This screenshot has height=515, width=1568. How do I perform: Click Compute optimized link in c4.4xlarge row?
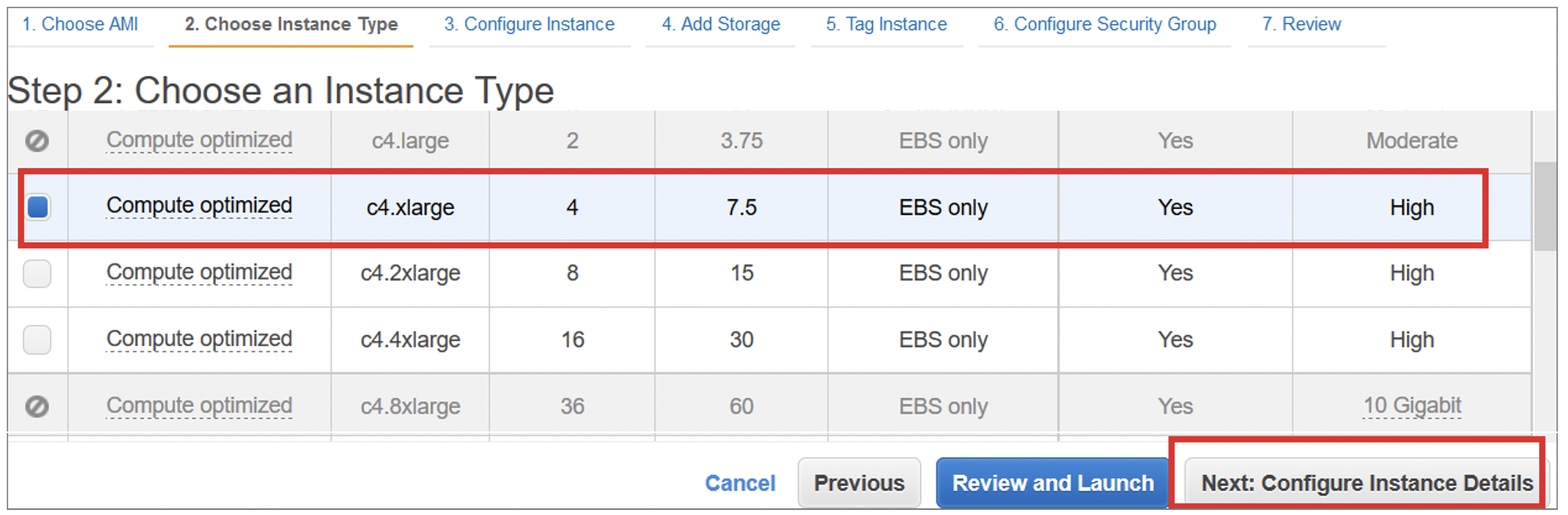tap(199, 339)
